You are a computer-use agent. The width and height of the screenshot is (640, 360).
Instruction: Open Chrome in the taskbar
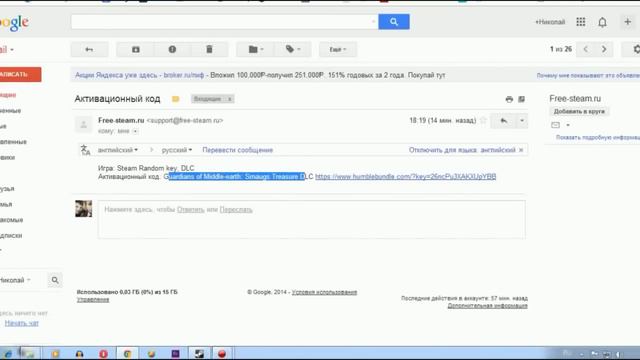click(x=127, y=354)
